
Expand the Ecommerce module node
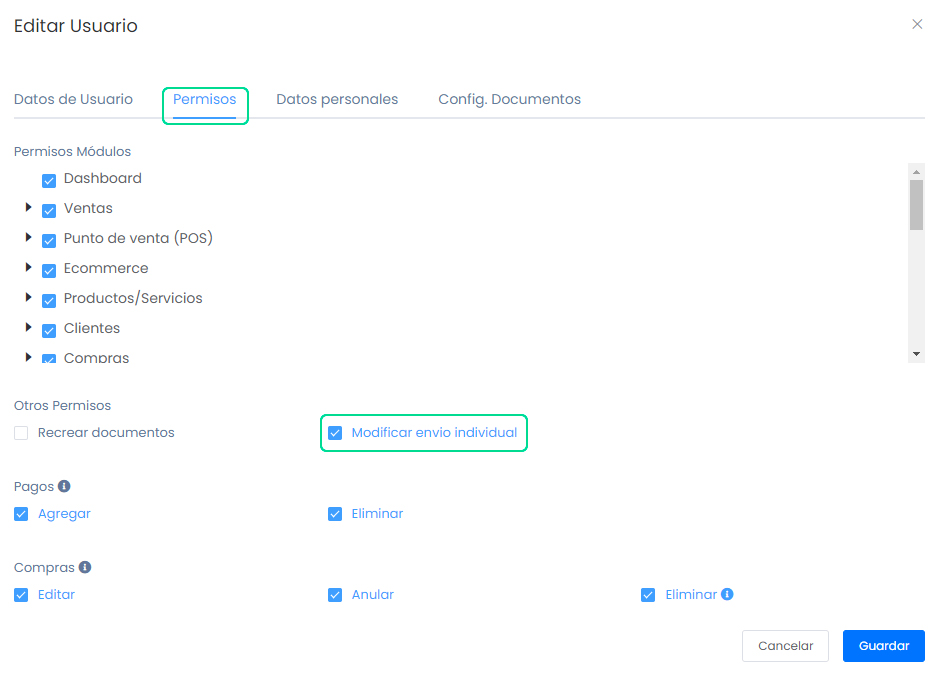[x=29, y=268]
